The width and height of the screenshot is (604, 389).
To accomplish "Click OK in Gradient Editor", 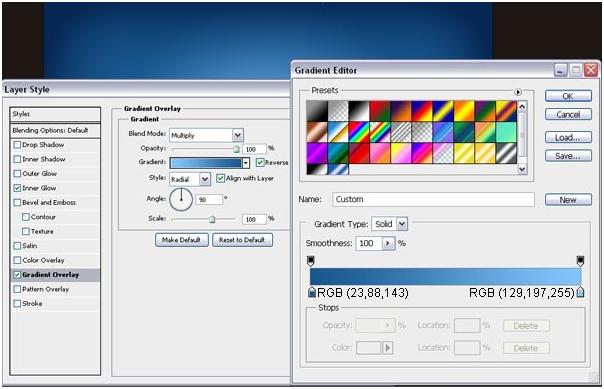I will 568,96.
